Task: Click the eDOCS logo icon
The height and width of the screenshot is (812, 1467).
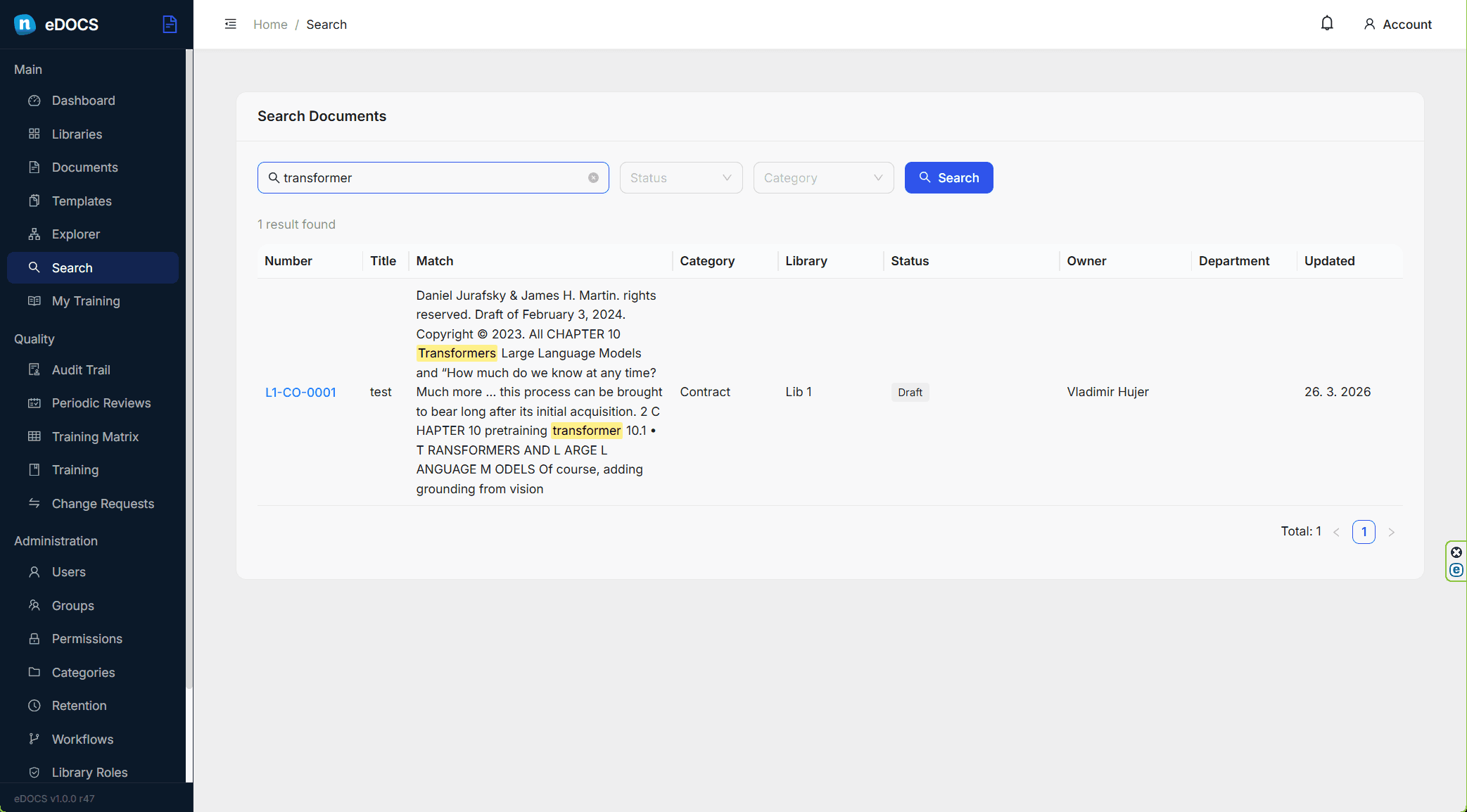Action: [25, 25]
